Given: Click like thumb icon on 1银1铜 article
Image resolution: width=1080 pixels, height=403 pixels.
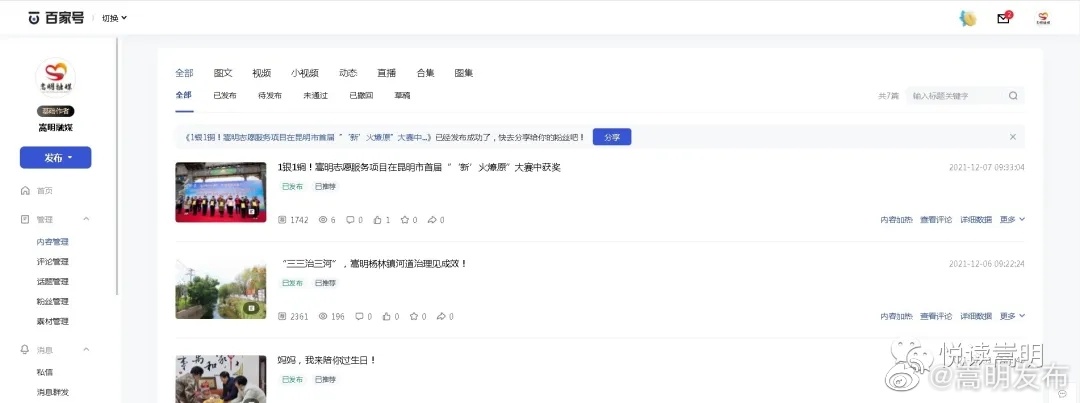Looking at the screenshot, I should 377,220.
